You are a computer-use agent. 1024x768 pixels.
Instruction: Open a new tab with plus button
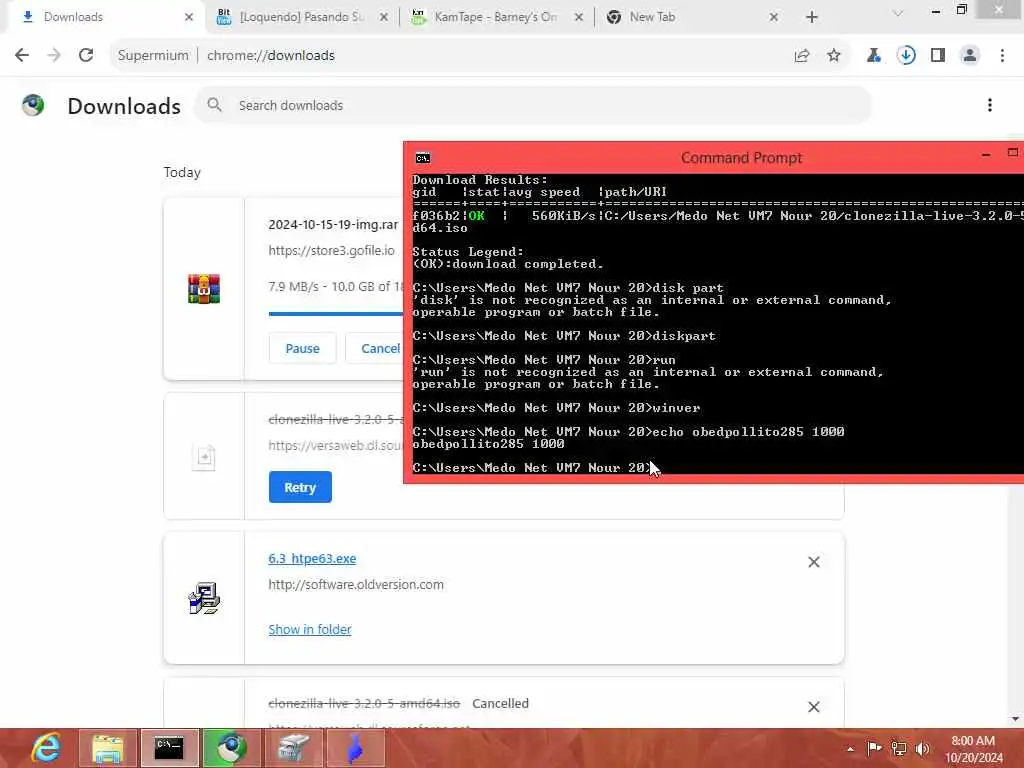pyautogui.click(x=812, y=17)
